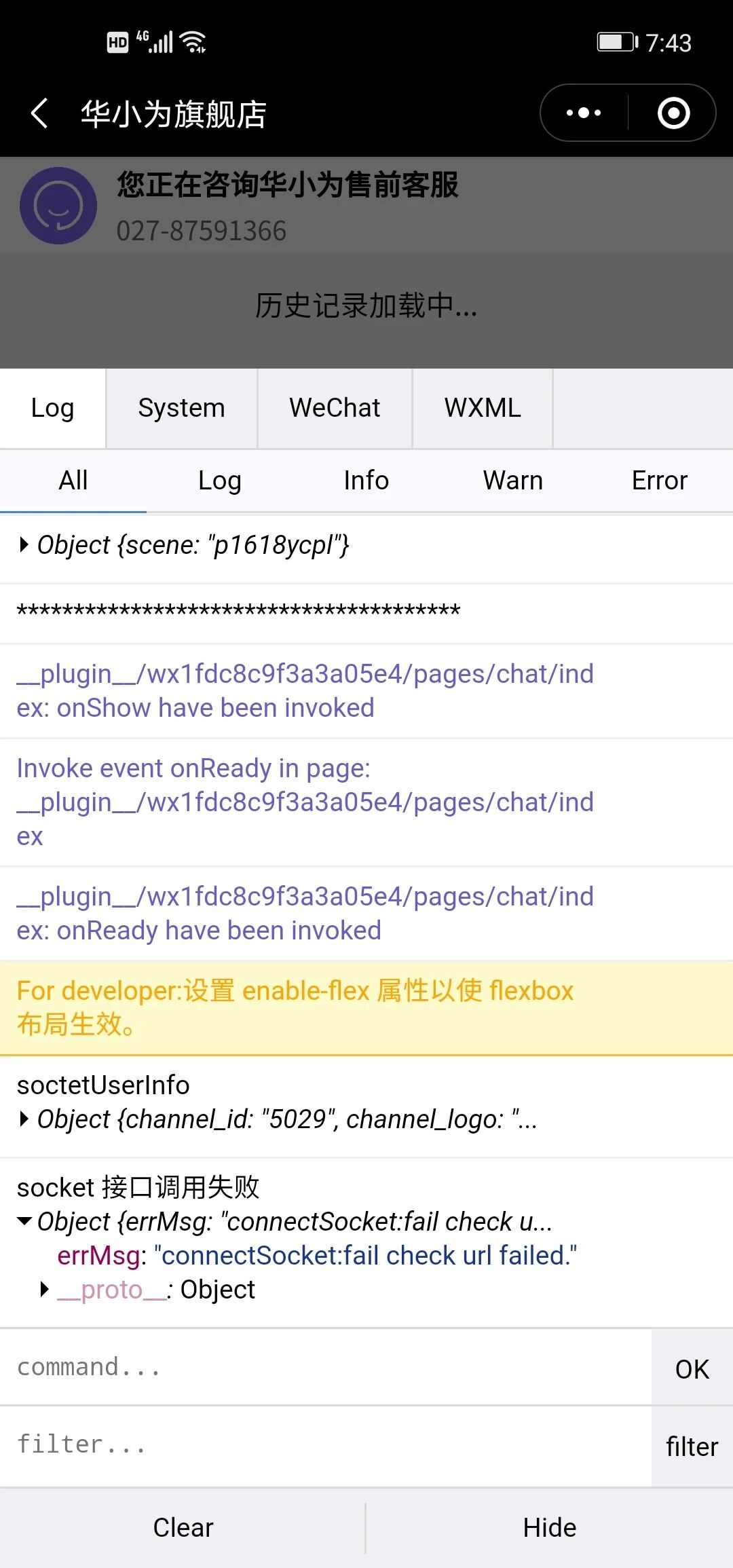Filter logs by Warn level
Viewport: 733px width, 1568px height.
[x=513, y=481]
